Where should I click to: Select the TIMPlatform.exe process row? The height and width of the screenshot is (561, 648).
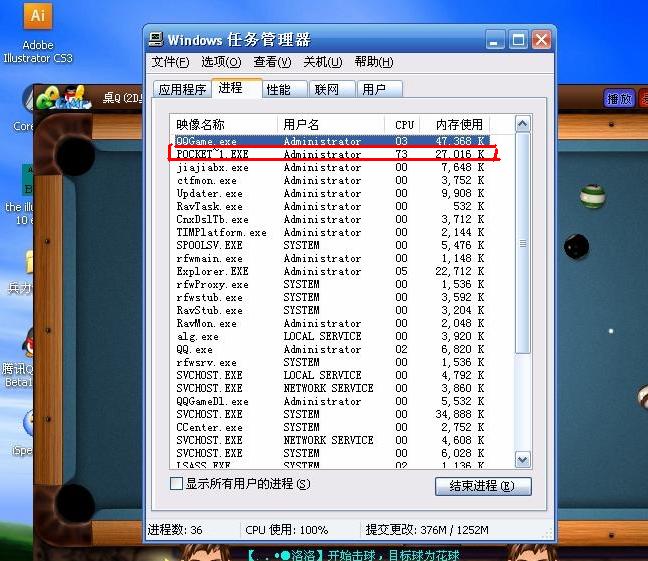tap(330, 232)
